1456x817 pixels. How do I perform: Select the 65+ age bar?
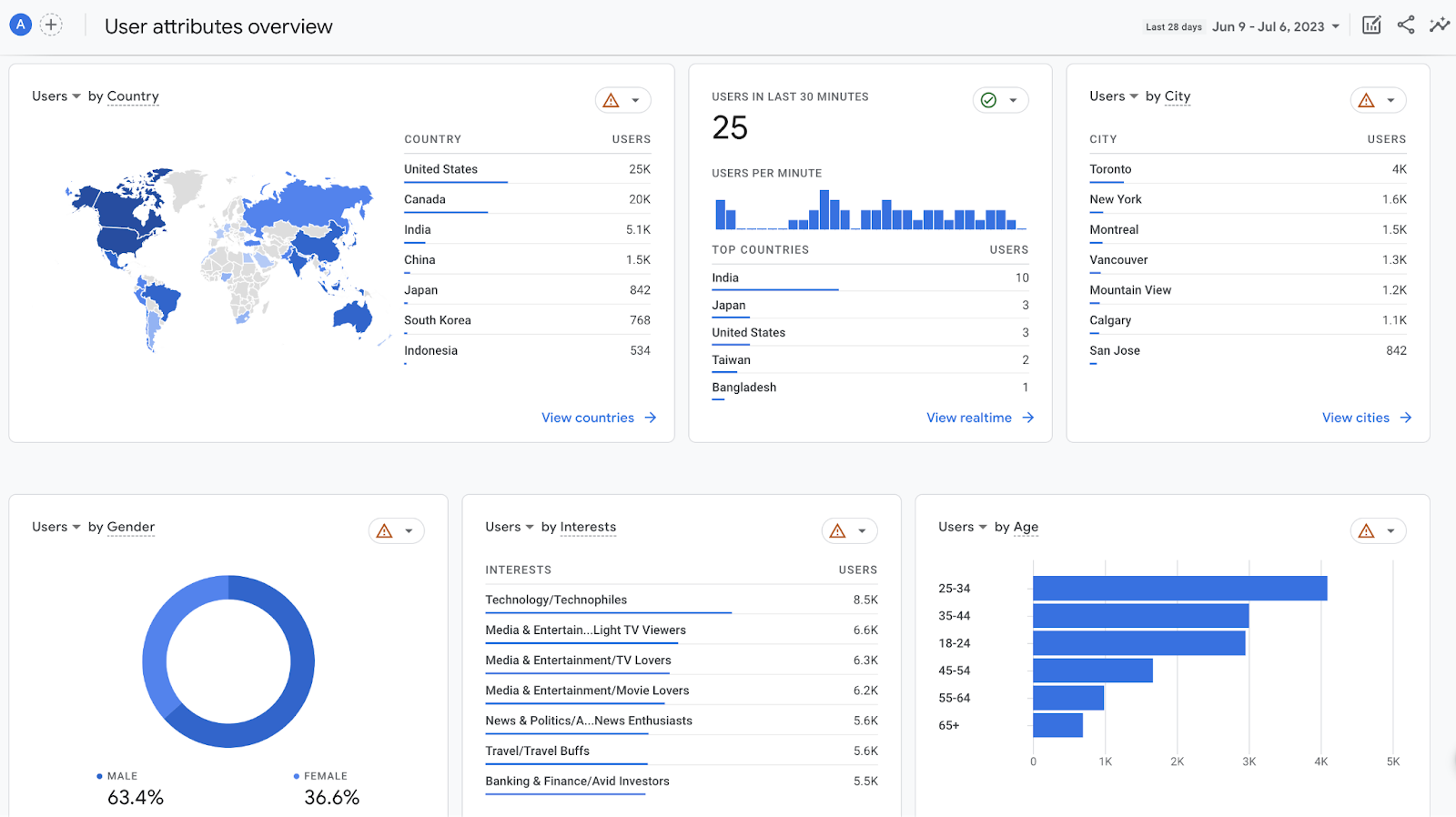1058,725
